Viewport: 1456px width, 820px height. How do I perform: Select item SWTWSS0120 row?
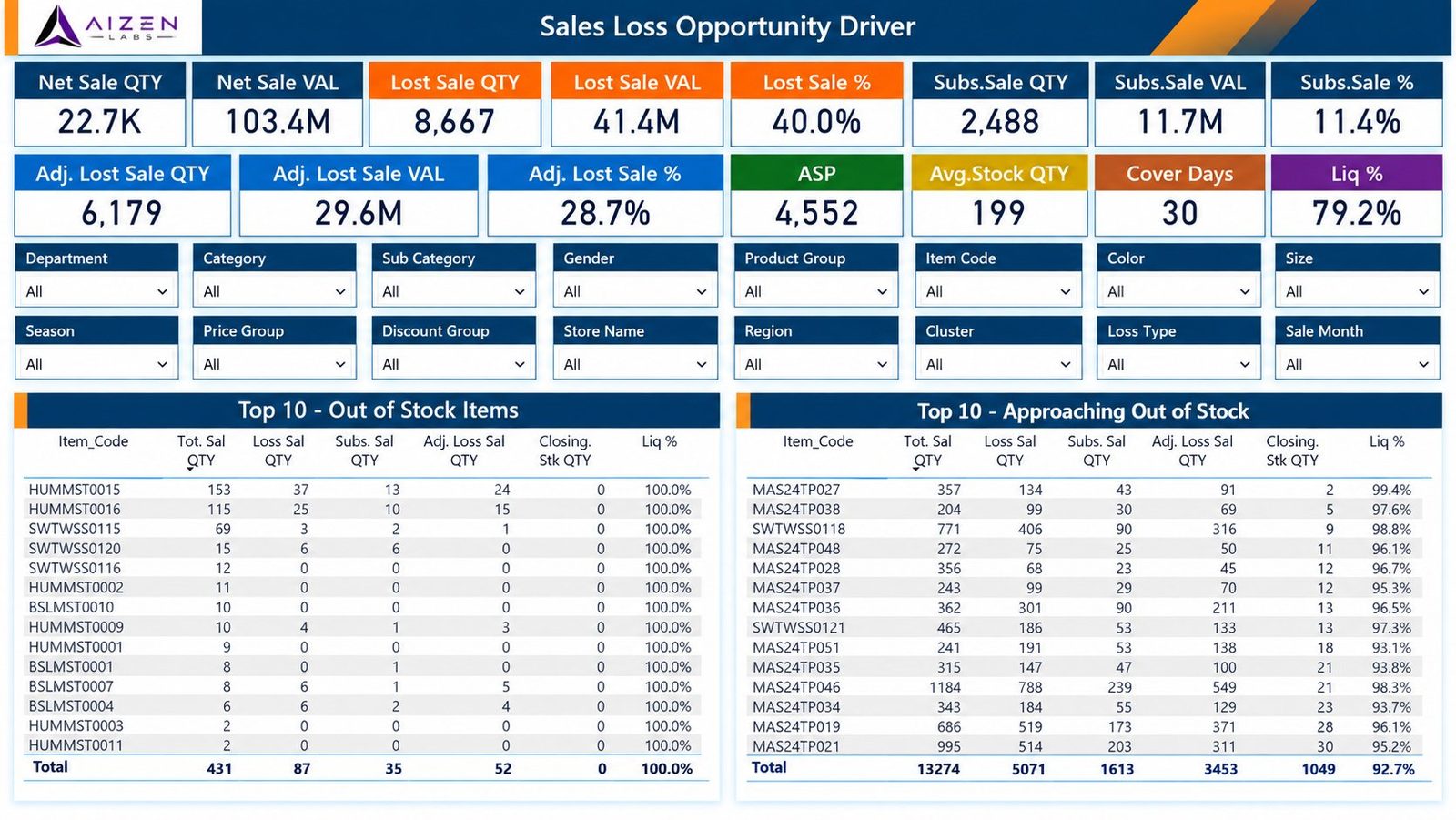364,549
